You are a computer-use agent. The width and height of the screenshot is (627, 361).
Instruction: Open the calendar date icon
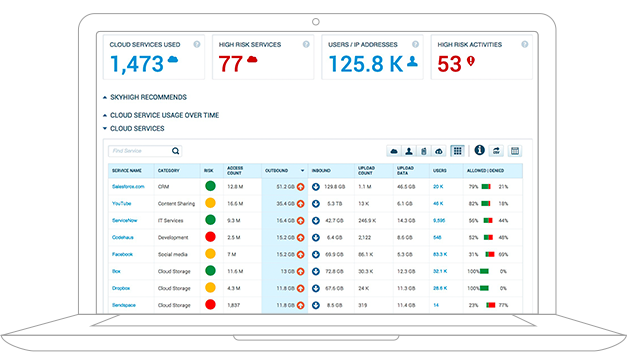click(x=515, y=151)
